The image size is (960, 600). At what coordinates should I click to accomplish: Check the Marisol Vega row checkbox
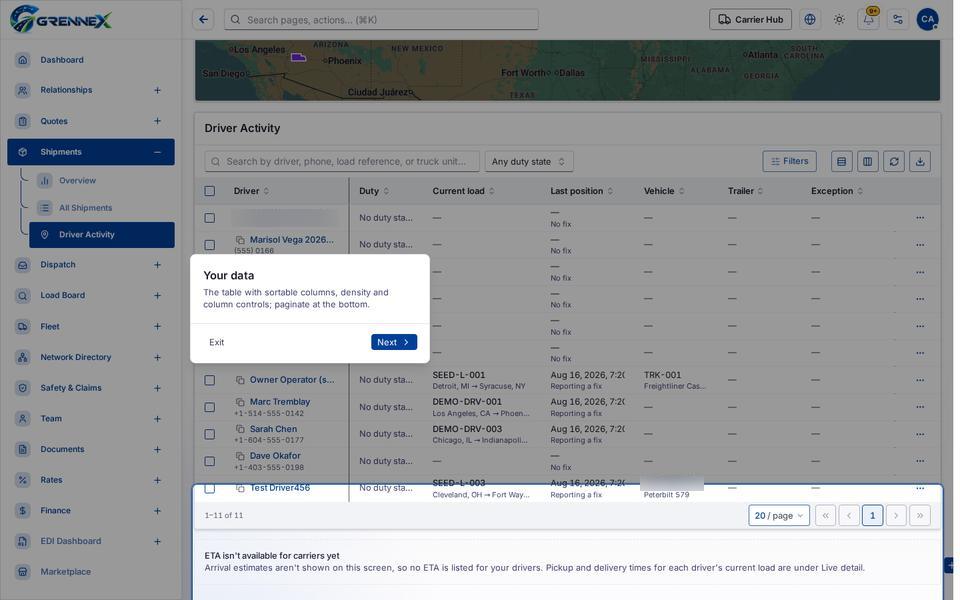[x=209, y=245]
